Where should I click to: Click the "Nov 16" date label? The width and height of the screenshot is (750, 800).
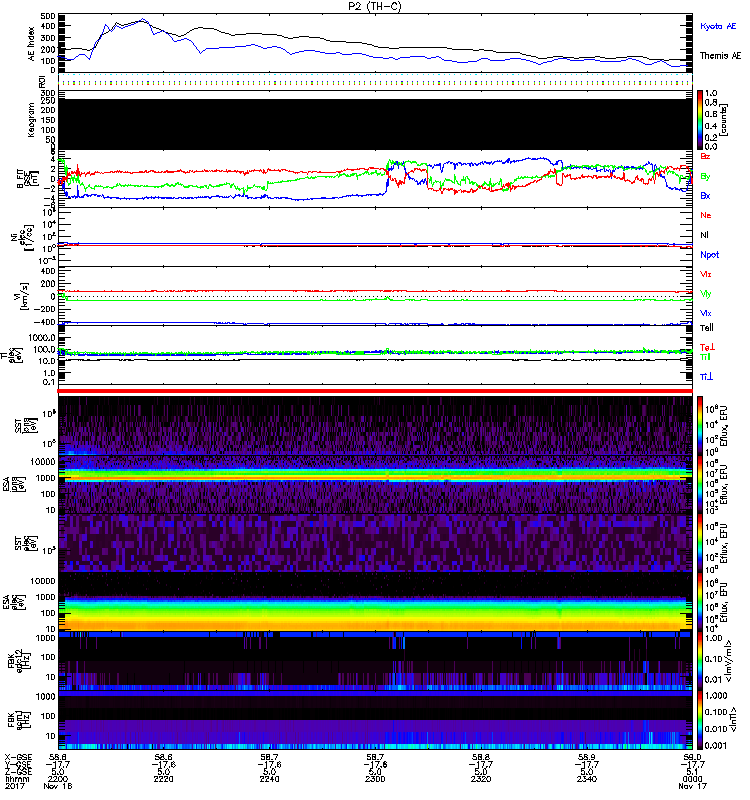(57, 786)
